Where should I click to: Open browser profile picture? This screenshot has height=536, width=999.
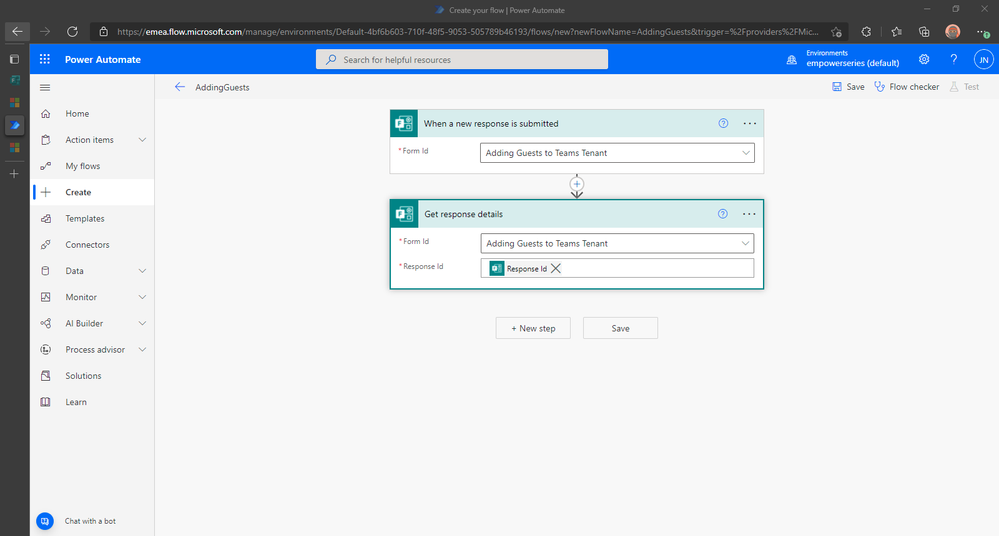pyautogui.click(x=952, y=31)
